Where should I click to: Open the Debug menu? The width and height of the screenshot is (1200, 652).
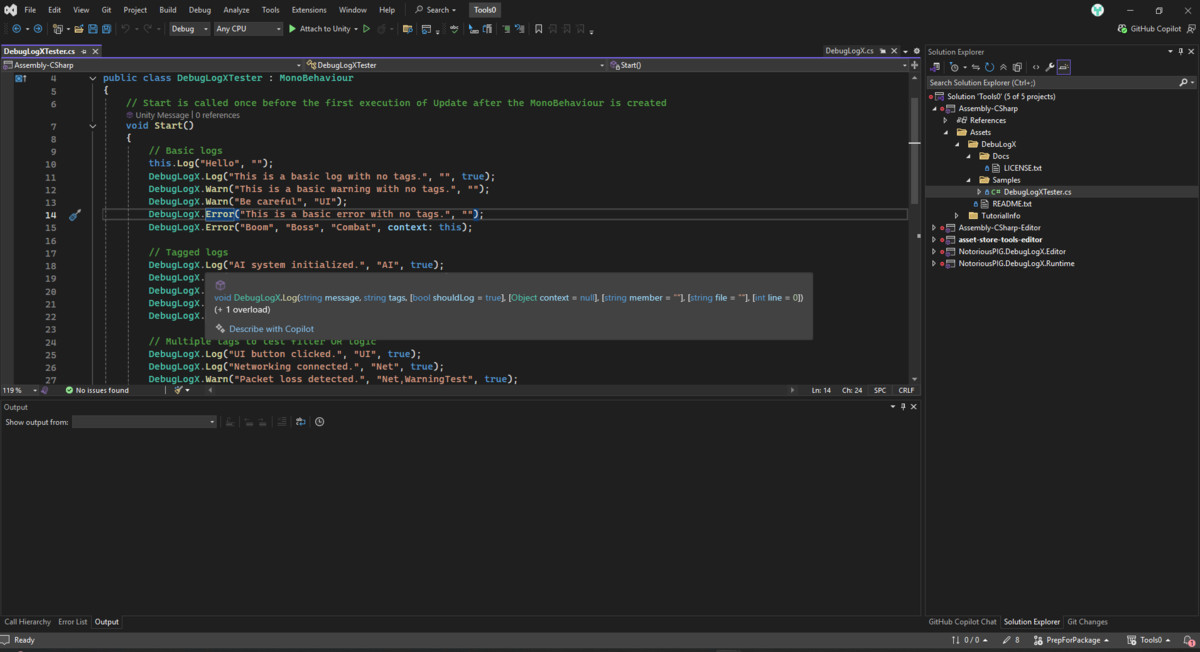(x=198, y=10)
